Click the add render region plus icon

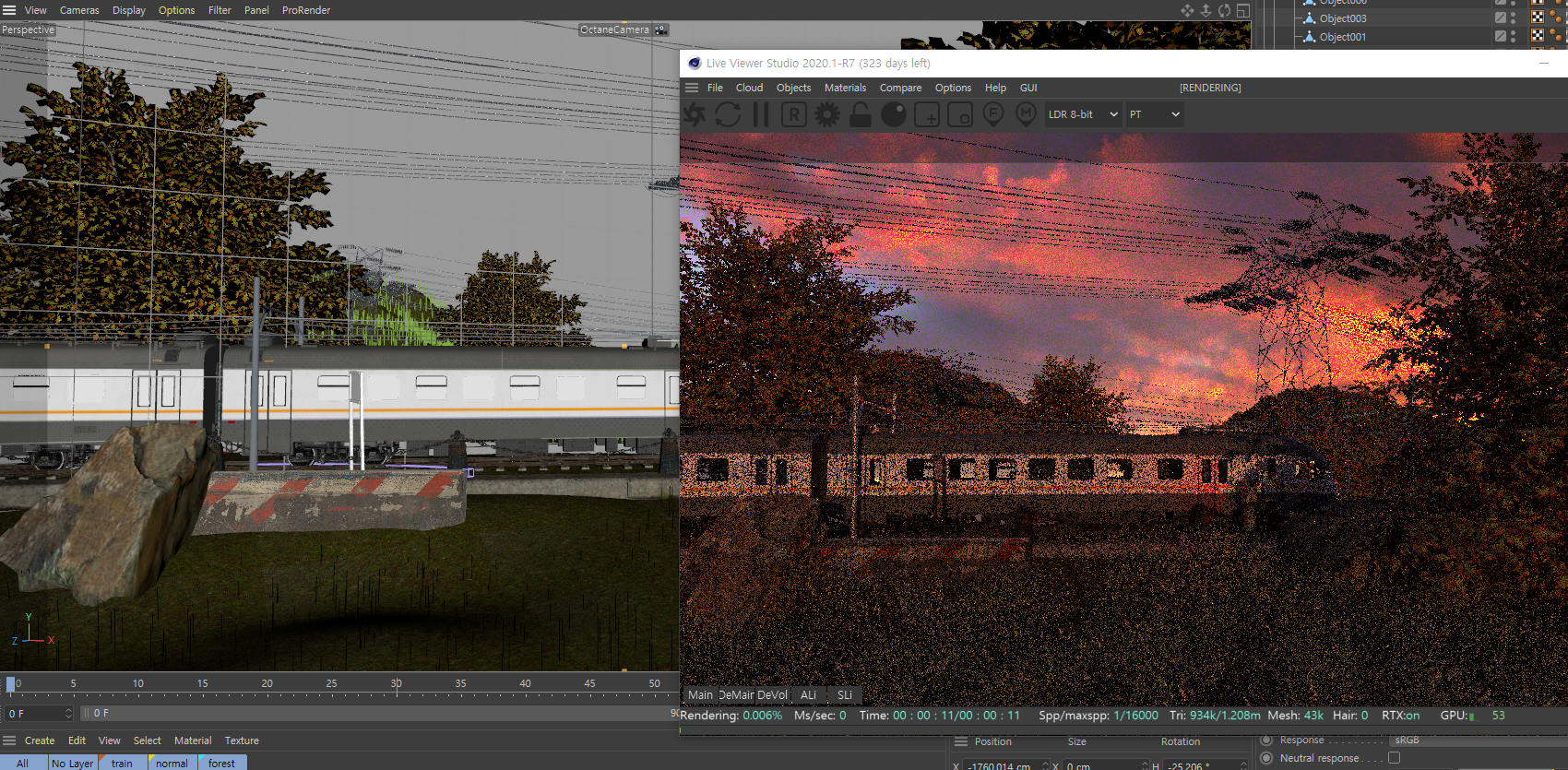click(927, 114)
